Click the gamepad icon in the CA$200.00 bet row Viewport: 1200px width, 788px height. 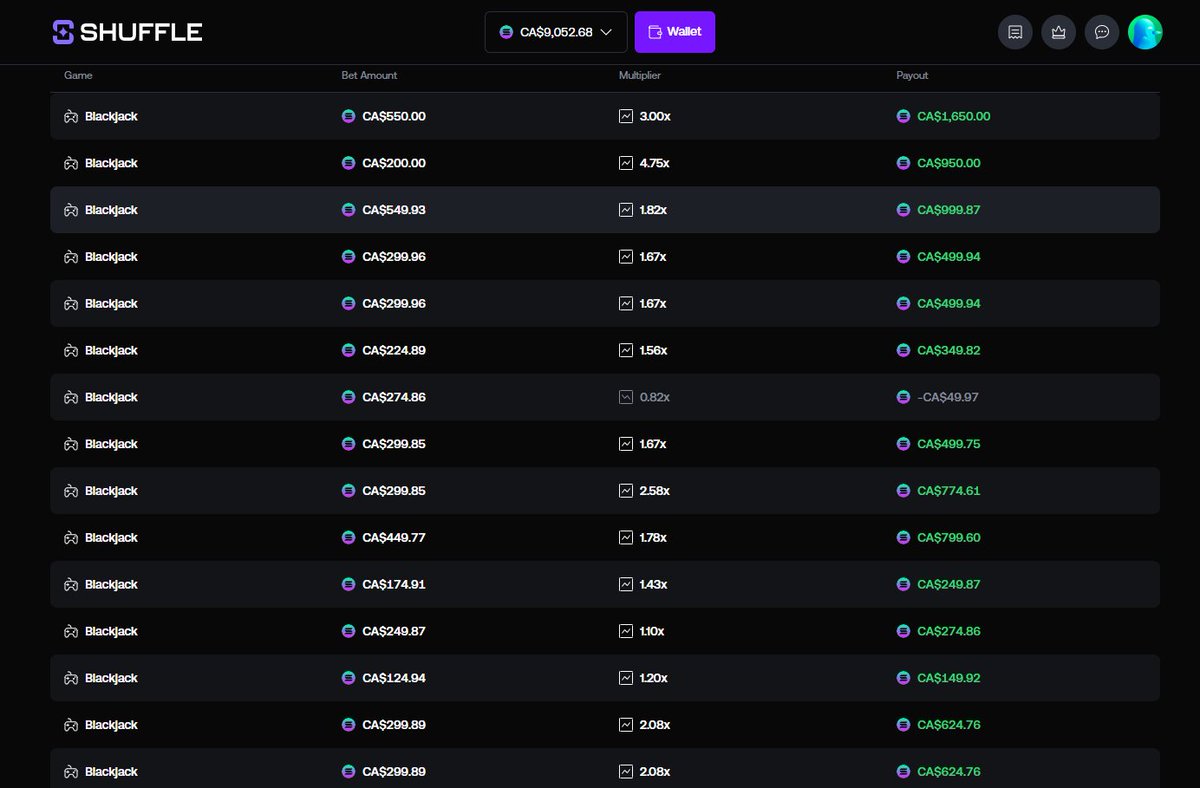71,163
